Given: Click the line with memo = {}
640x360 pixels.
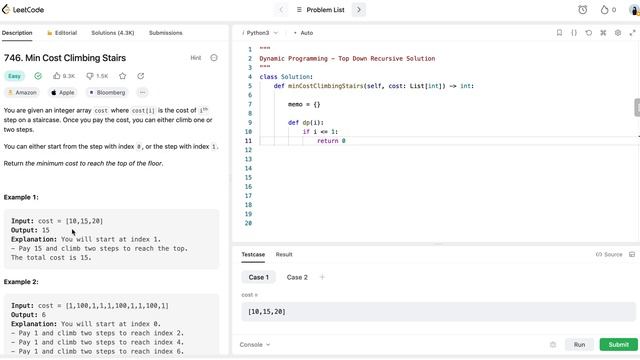Looking at the screenshot, I should 304,104.
